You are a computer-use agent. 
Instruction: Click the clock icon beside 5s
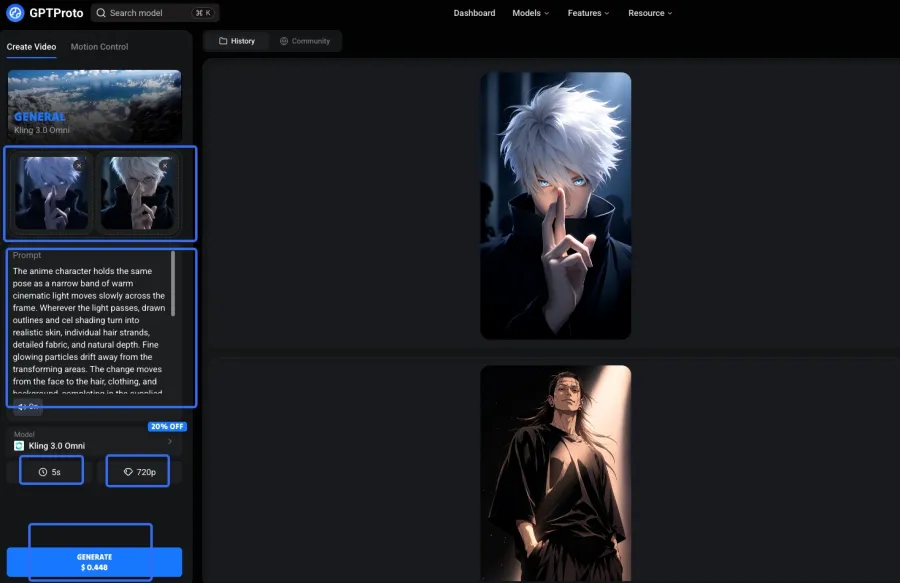[x=42, y=472]
